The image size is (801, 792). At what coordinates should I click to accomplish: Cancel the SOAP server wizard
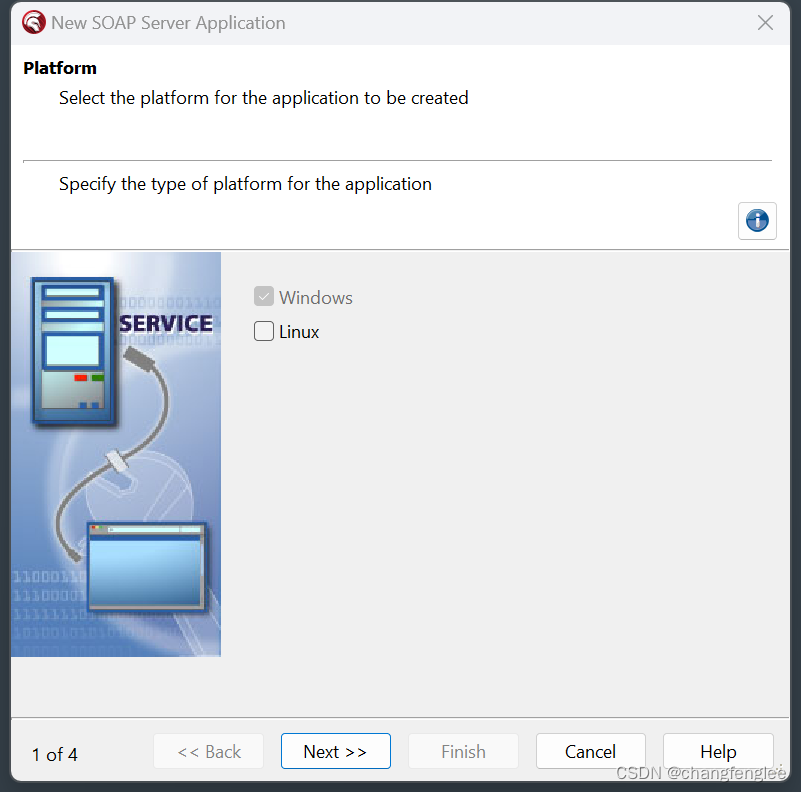tap(591, 751)
